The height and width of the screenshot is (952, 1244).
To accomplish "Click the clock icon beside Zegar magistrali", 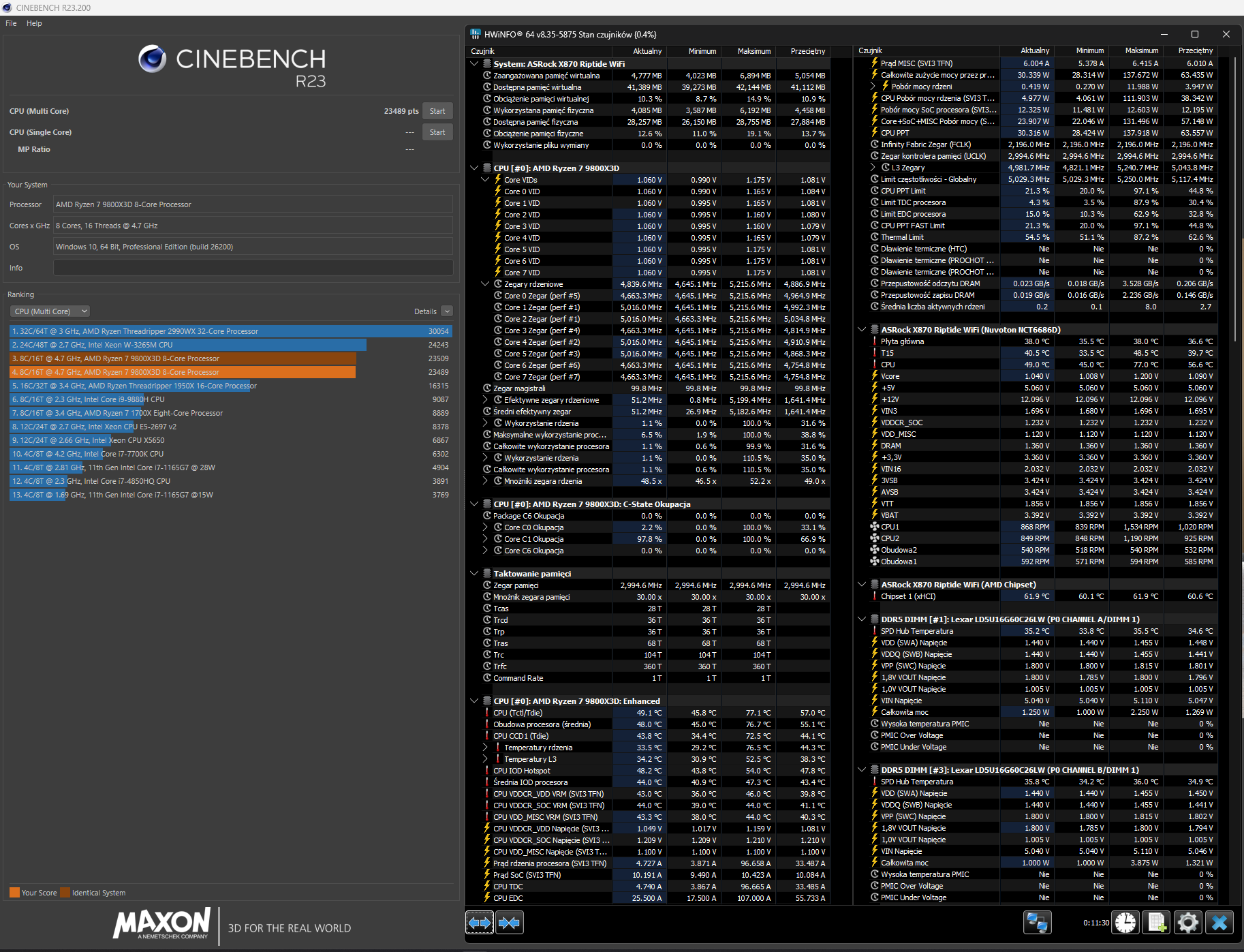I will click(487, 388).
